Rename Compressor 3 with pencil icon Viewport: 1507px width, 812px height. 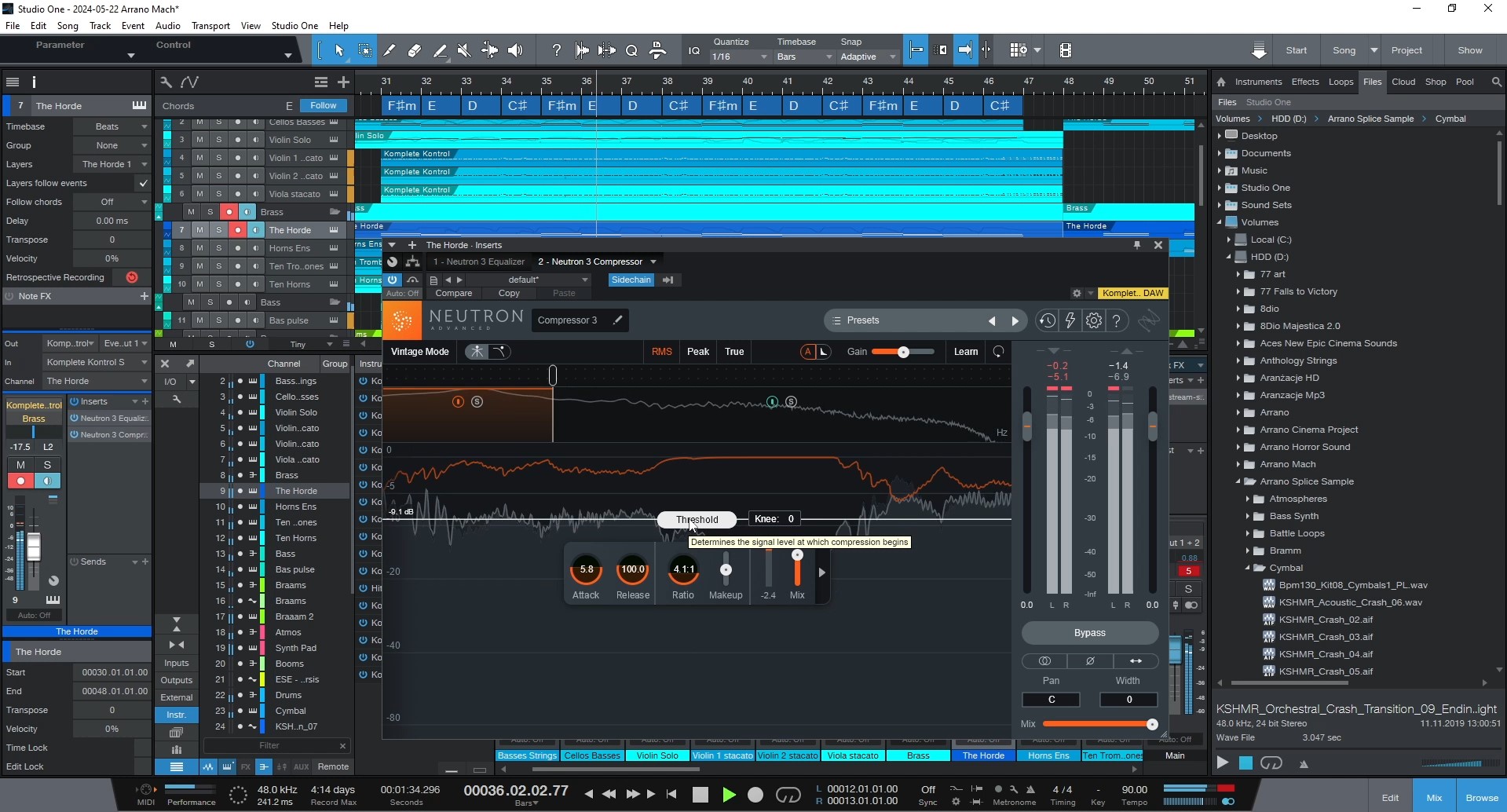pyautogui.click(x=618, y=320)
